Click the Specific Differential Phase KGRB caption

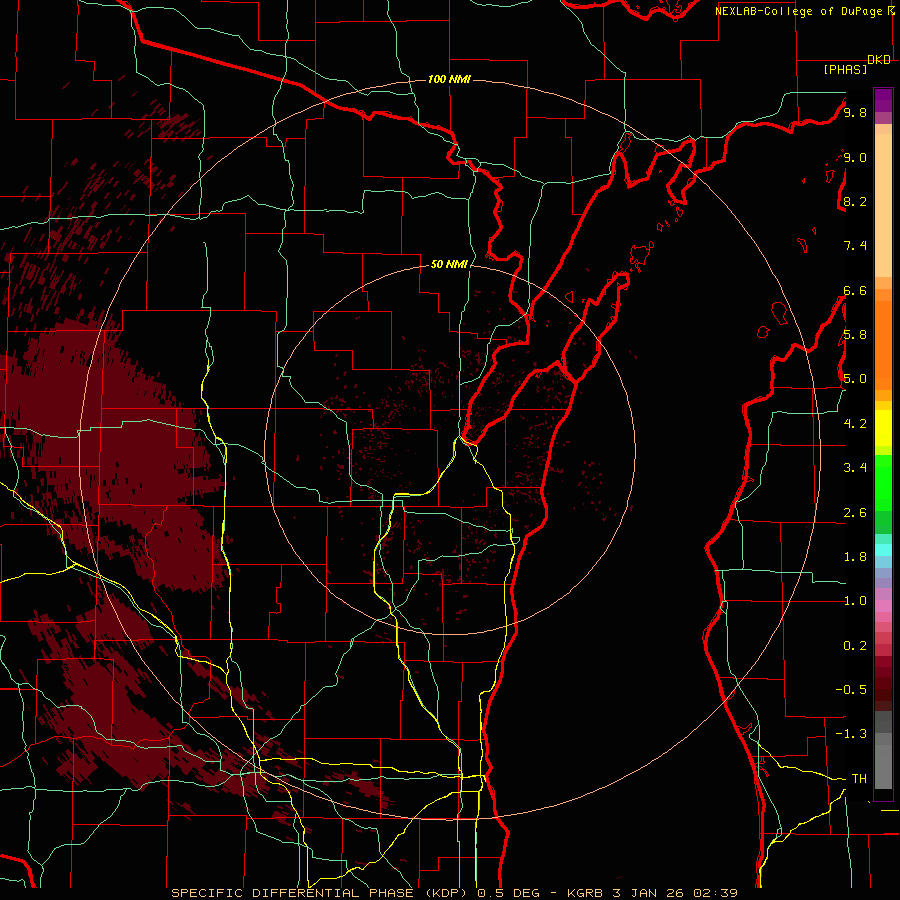tap(455, 893)
